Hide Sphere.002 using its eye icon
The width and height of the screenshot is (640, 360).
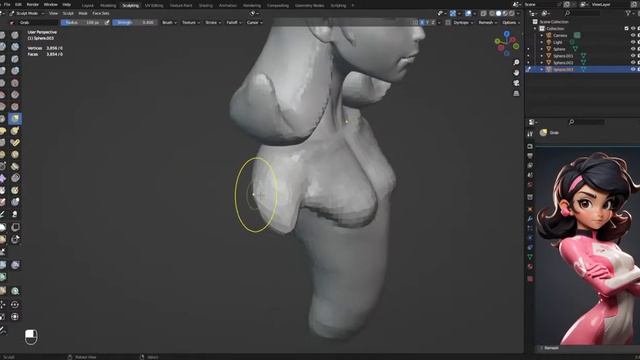[x=633, y=62]
